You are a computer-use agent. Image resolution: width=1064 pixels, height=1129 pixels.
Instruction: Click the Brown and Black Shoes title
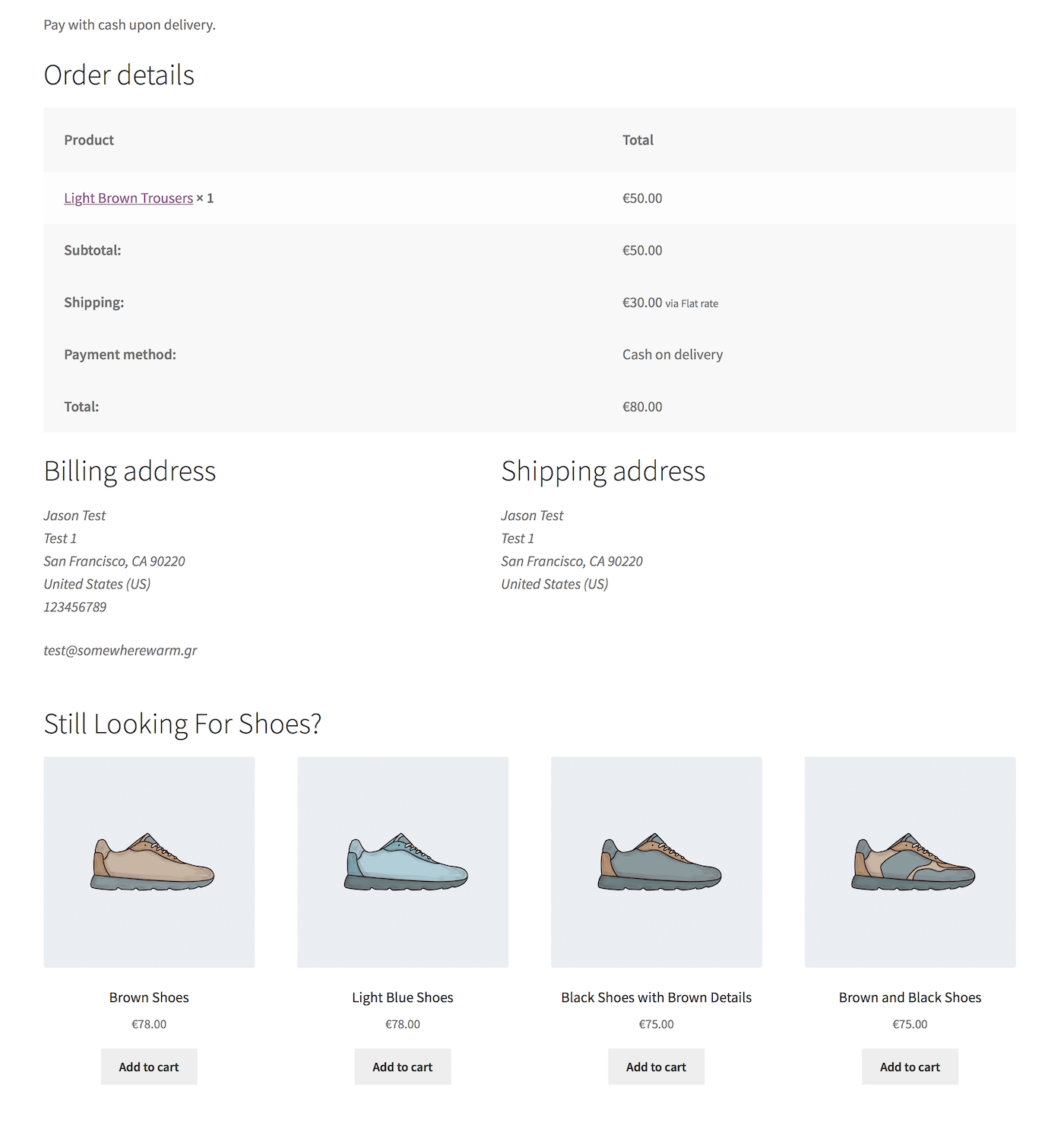(x=910, y=997)
